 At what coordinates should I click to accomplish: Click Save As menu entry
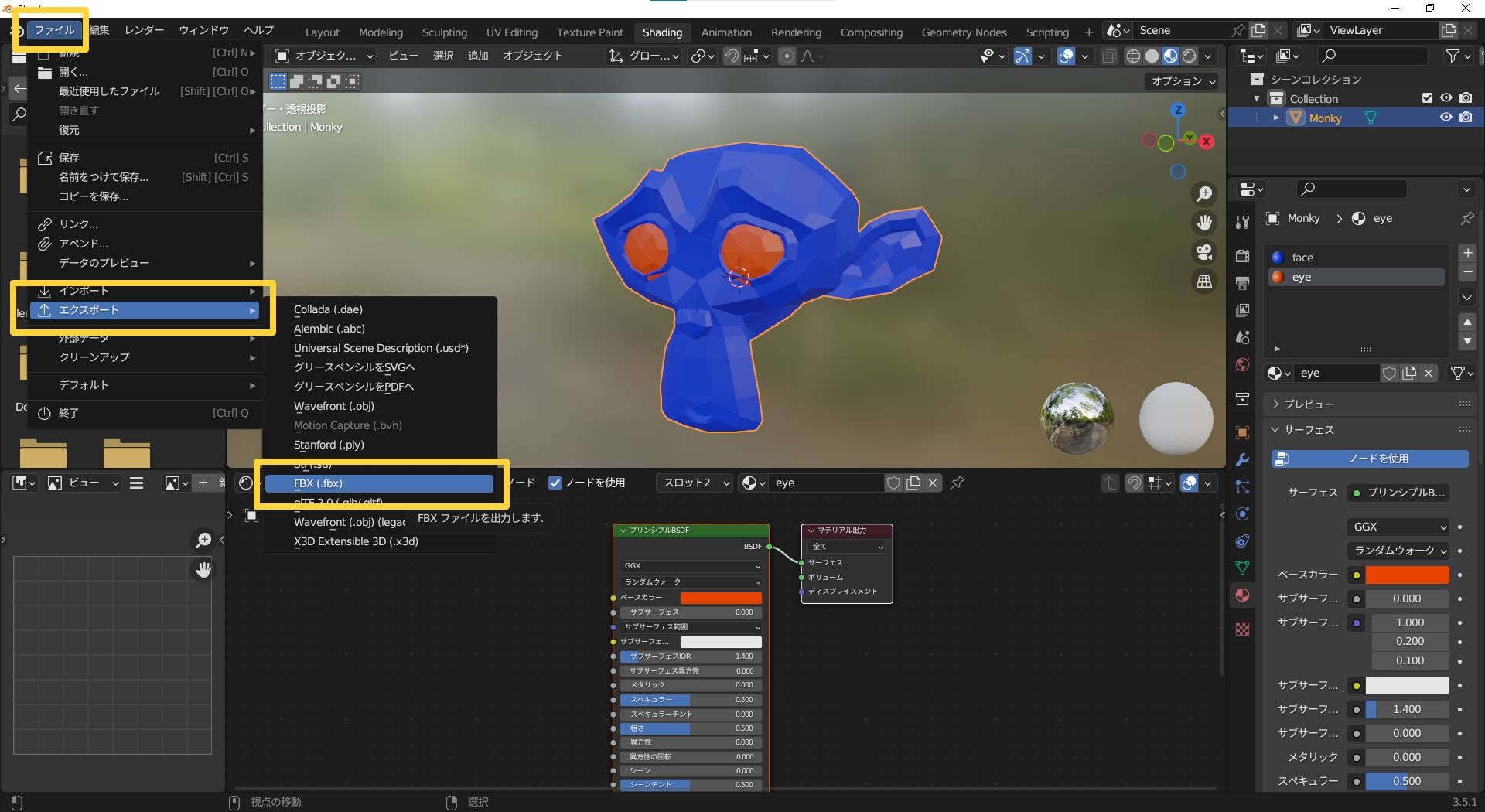[145, 177]
